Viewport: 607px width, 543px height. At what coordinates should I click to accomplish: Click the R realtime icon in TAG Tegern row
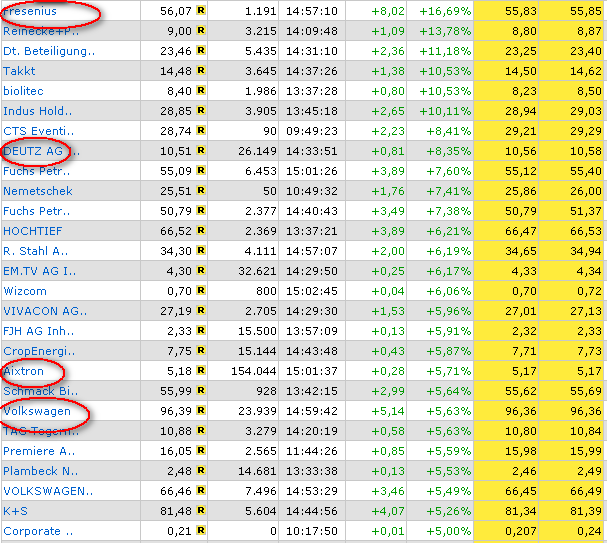pos(201,430)
